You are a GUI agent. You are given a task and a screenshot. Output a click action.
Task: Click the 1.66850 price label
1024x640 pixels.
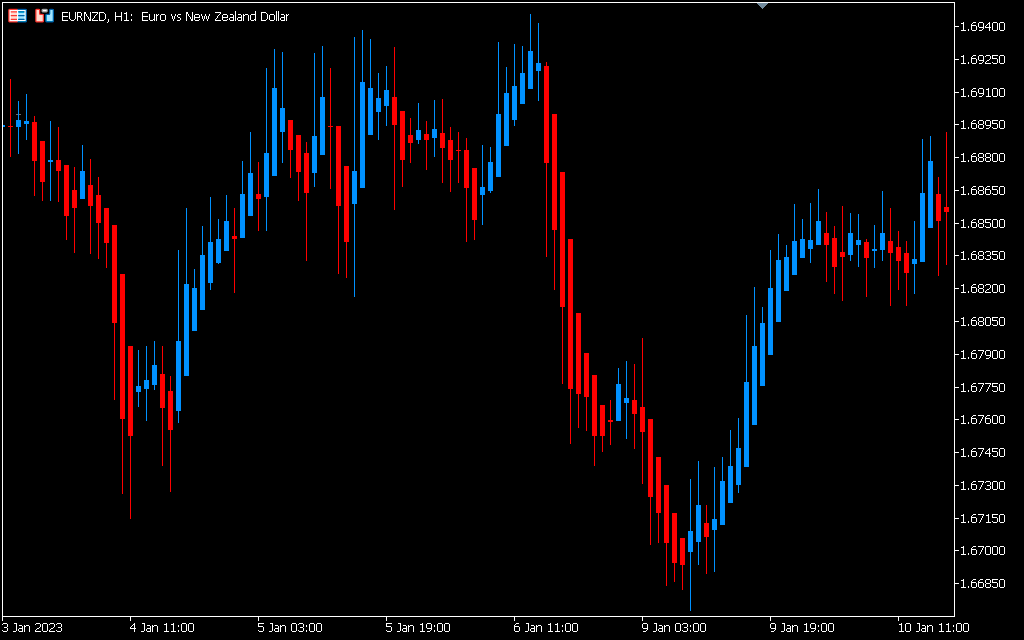coord(982,583)
